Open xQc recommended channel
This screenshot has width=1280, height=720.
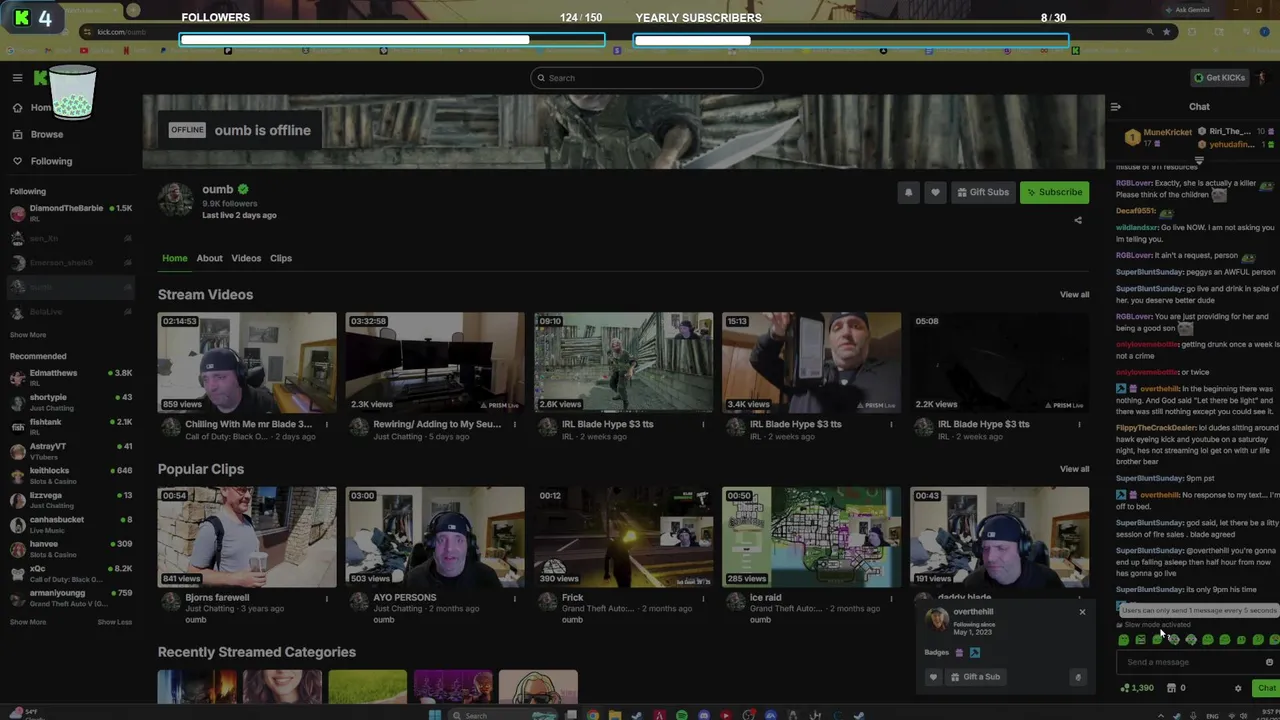point(70,574)
